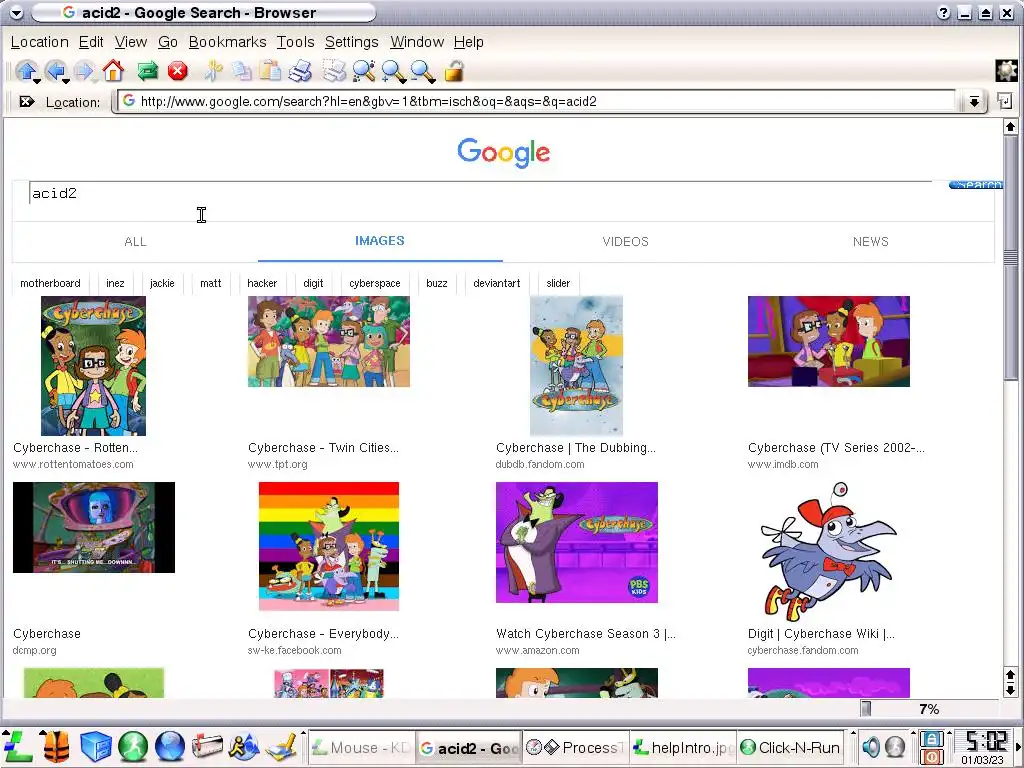Click the Security padlock icon

click(454, 71)
